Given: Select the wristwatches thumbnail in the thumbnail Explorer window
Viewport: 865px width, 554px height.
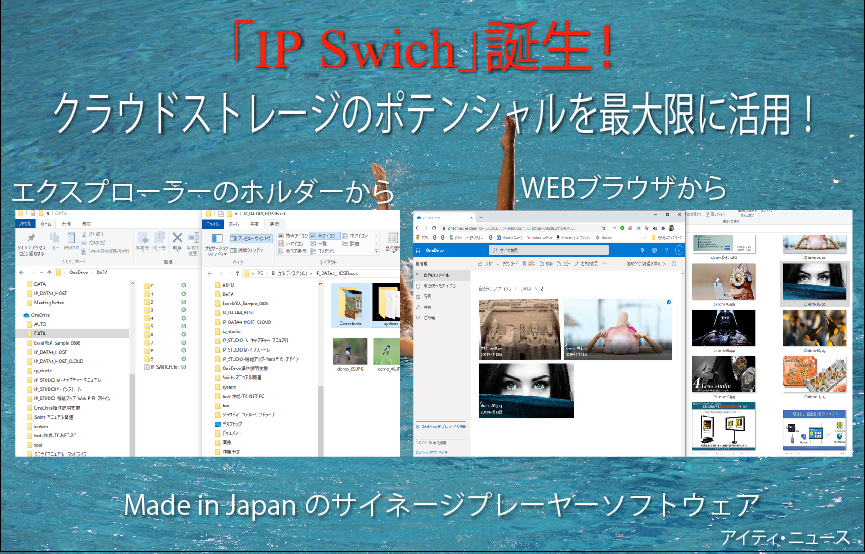Looking at the screenshot, I should (723, 374).
